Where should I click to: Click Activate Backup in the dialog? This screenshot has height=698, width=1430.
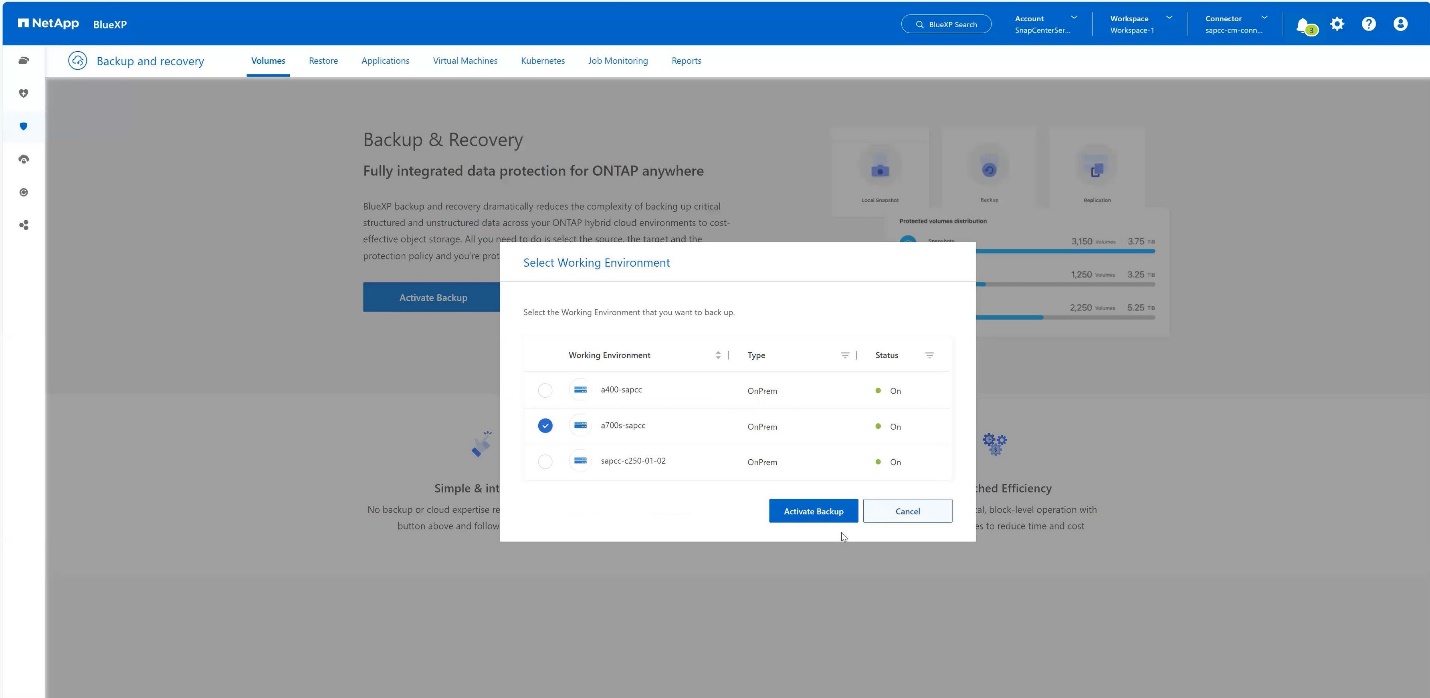pyautogui.click(x=813, y=511)
